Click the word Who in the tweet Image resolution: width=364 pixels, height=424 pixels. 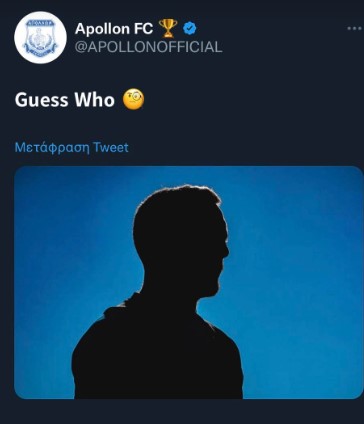[94, 100]
